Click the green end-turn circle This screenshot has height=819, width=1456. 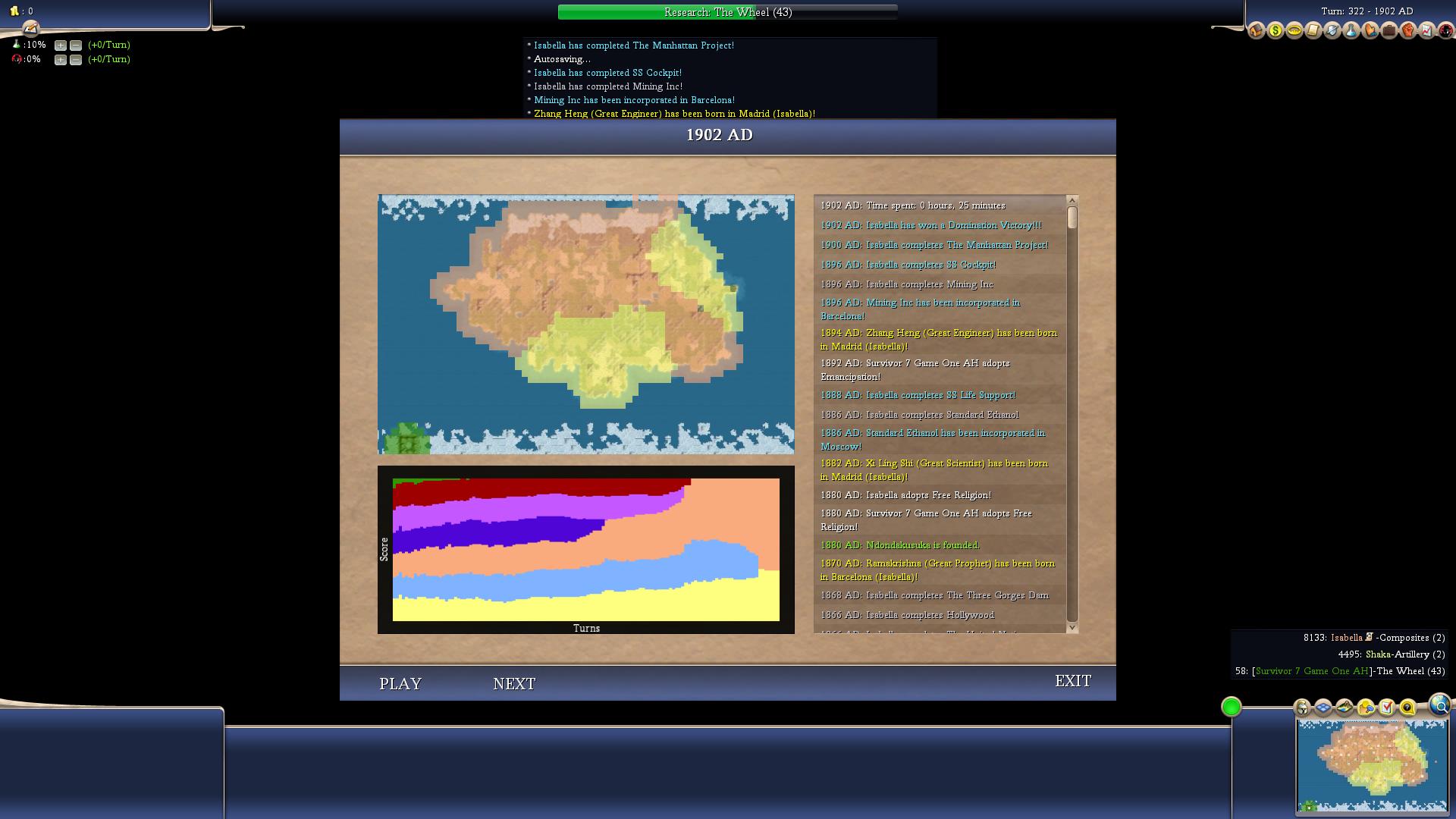pos(1232,707)
